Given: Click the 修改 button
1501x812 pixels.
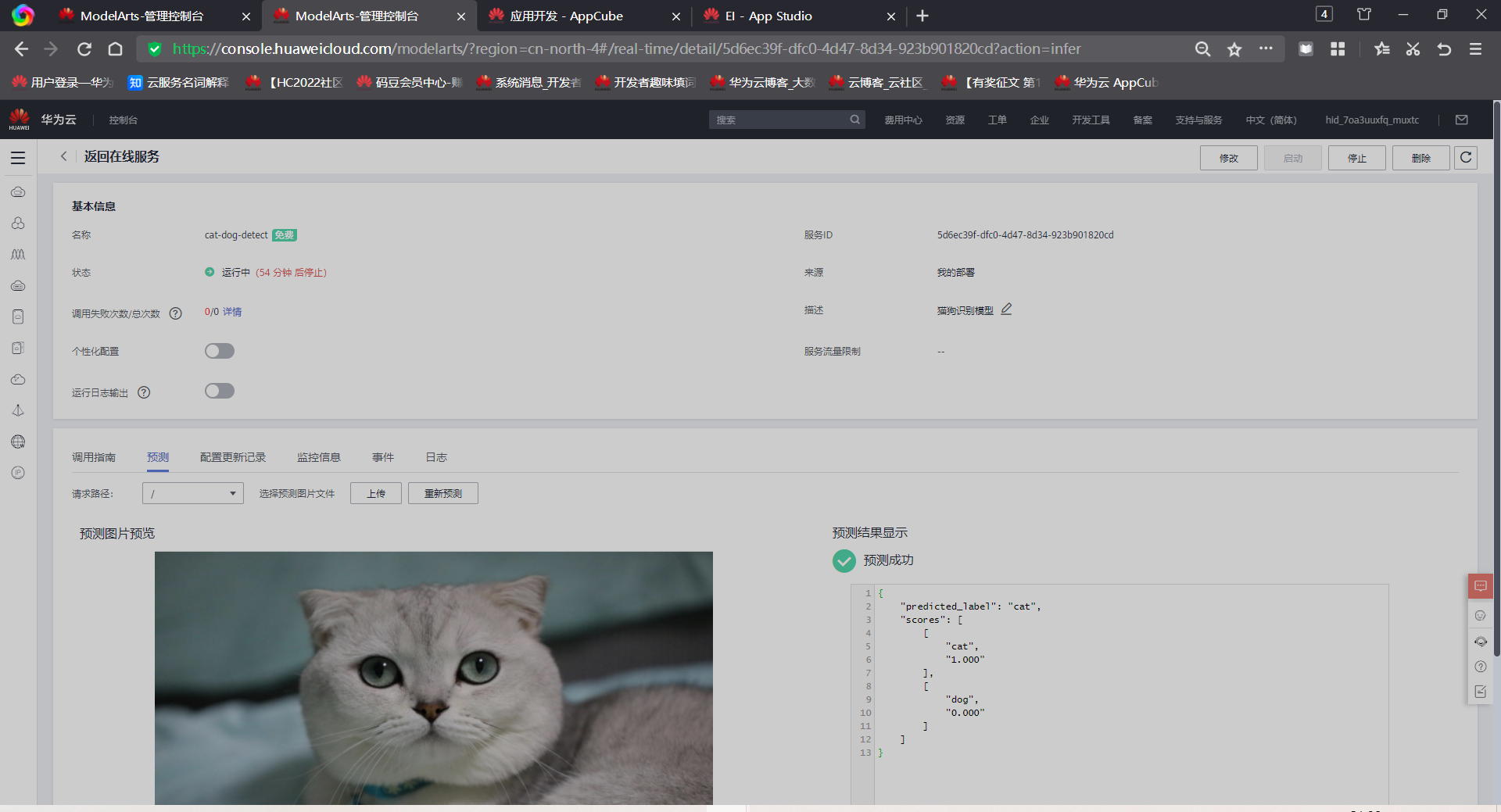Looking at the screenshot, I should pos(1229,158).
